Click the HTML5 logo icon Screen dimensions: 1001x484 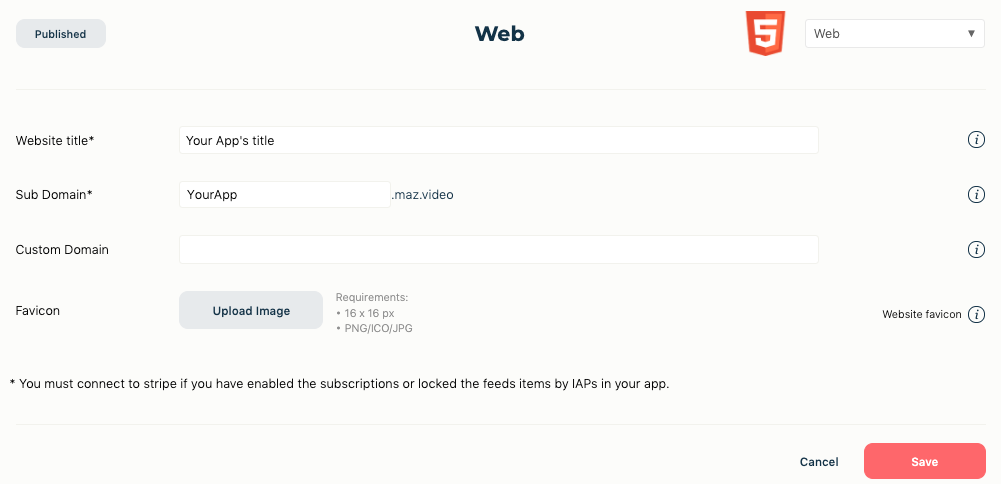(765, 33)
